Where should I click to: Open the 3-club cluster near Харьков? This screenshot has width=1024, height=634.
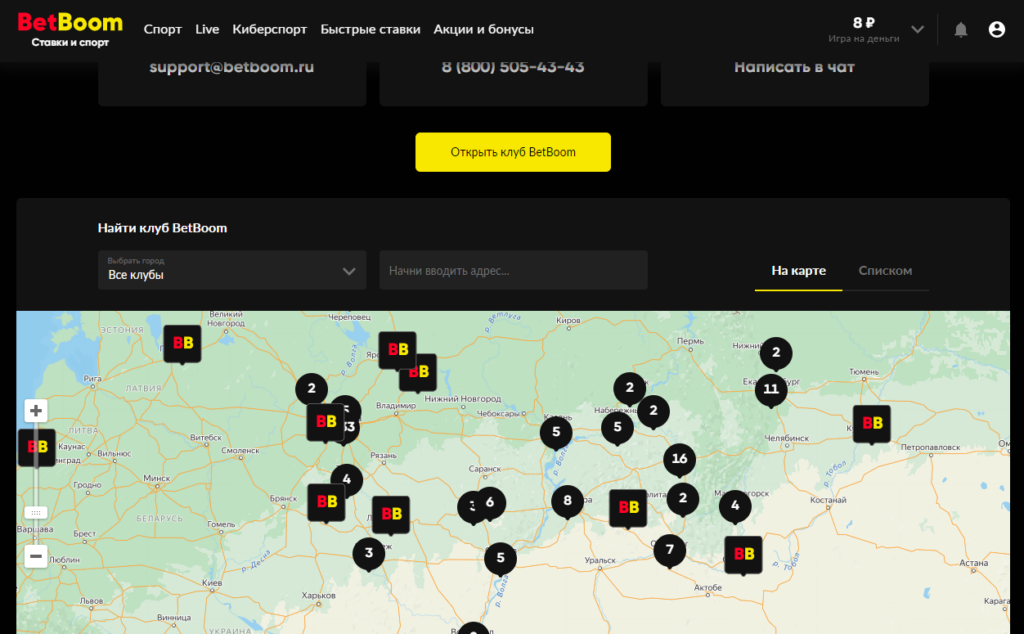(x=369, y=553)
